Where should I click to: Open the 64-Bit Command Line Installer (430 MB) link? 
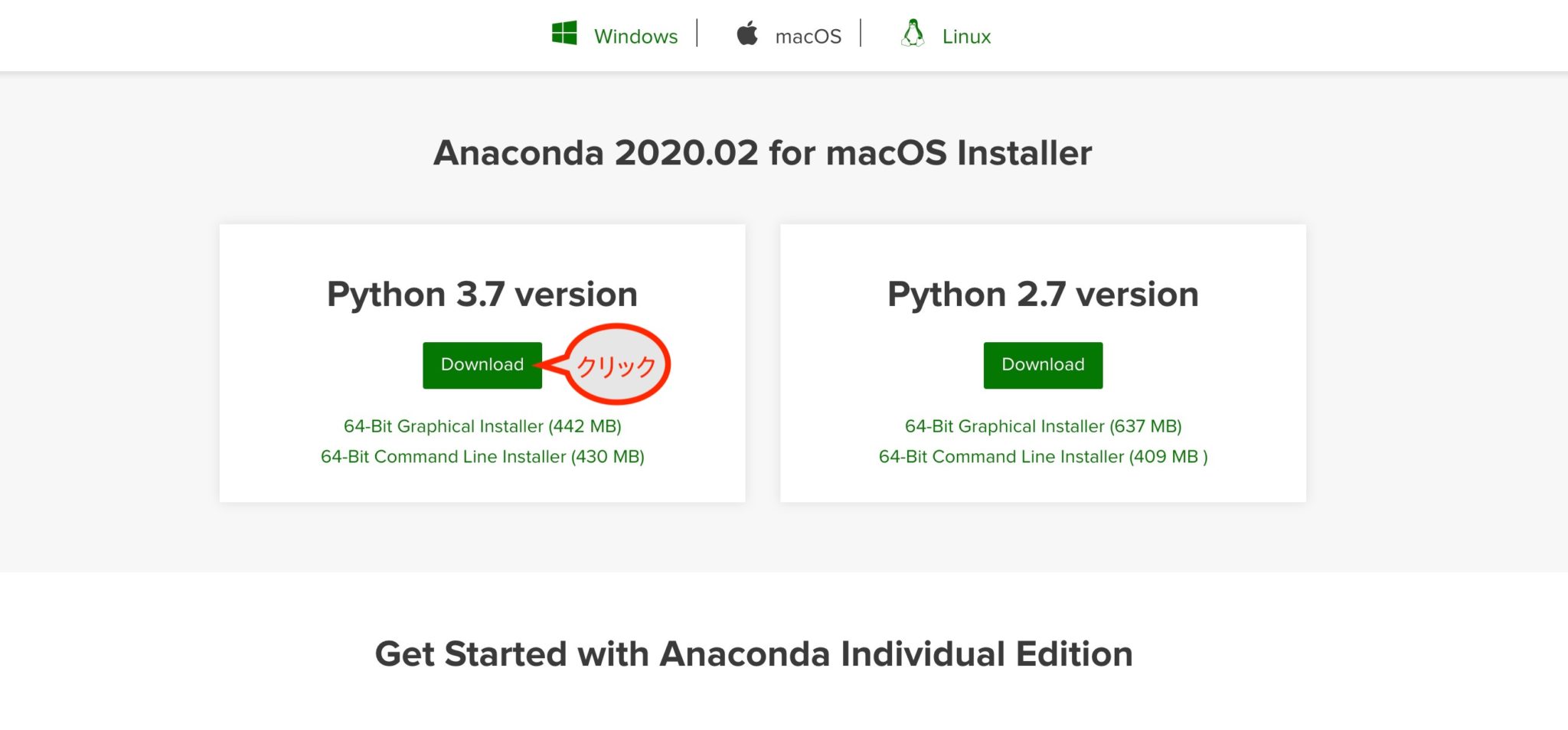click(x=482, y=456)
